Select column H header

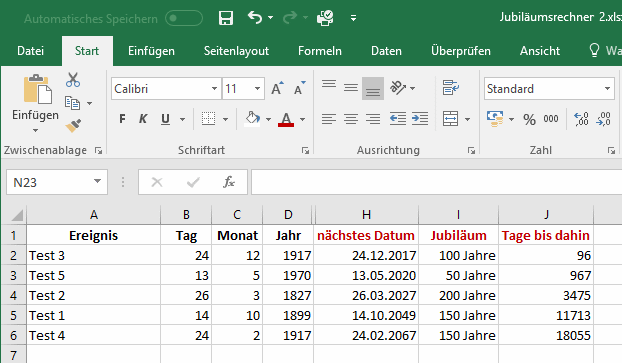(366, 215)
